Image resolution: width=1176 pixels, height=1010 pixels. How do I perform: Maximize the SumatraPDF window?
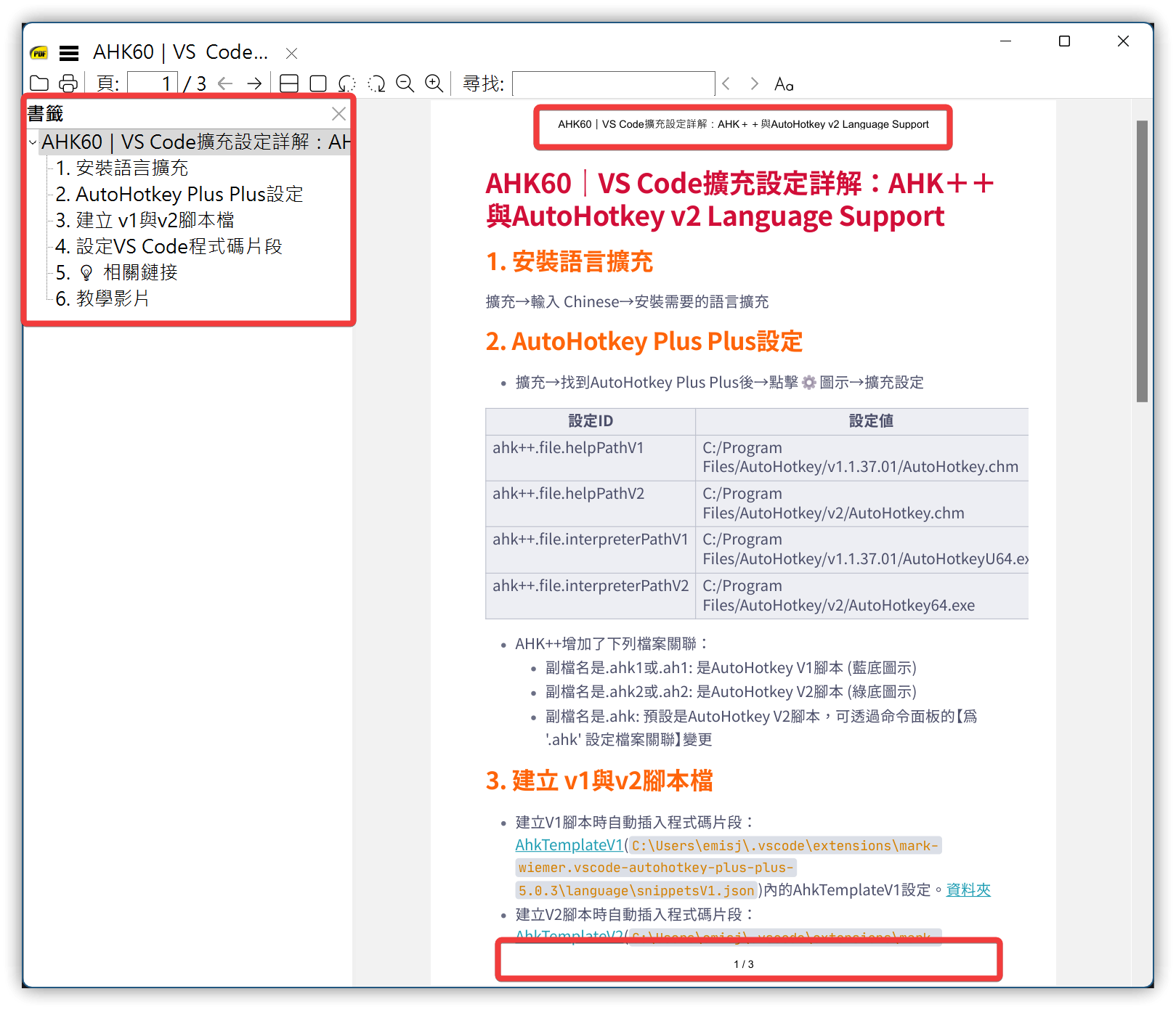pyautogui.click(x=1065, y=41)
